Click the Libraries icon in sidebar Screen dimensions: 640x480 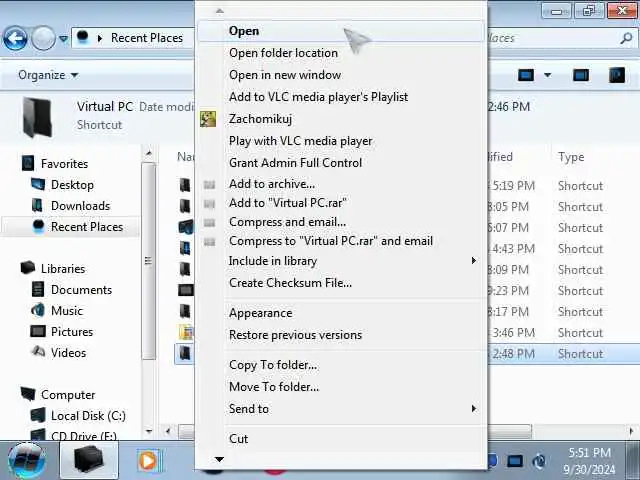28,268
